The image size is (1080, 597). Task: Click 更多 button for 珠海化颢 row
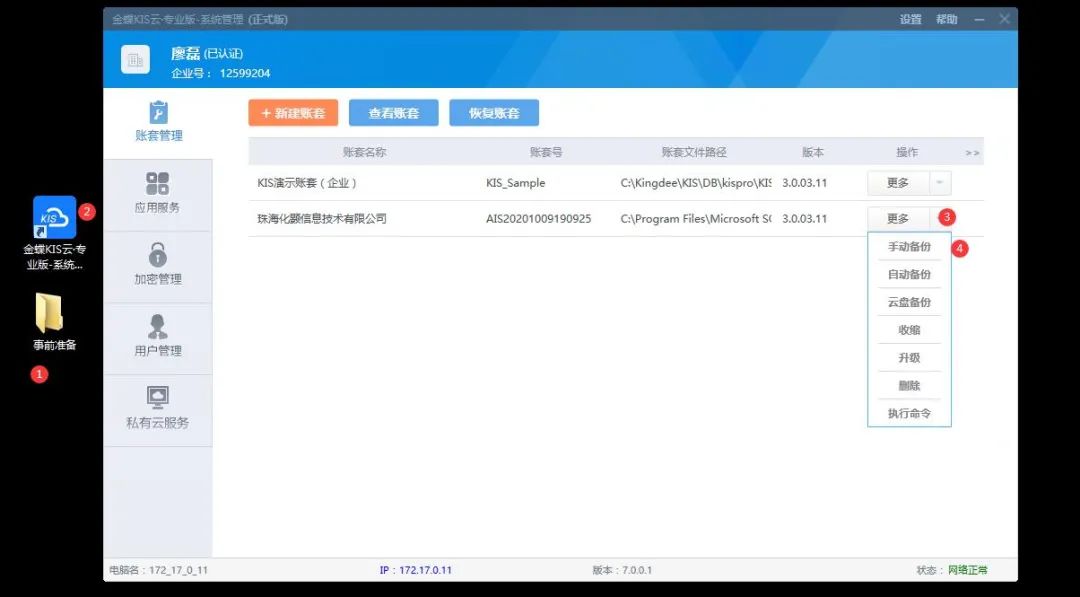point(898,219)
